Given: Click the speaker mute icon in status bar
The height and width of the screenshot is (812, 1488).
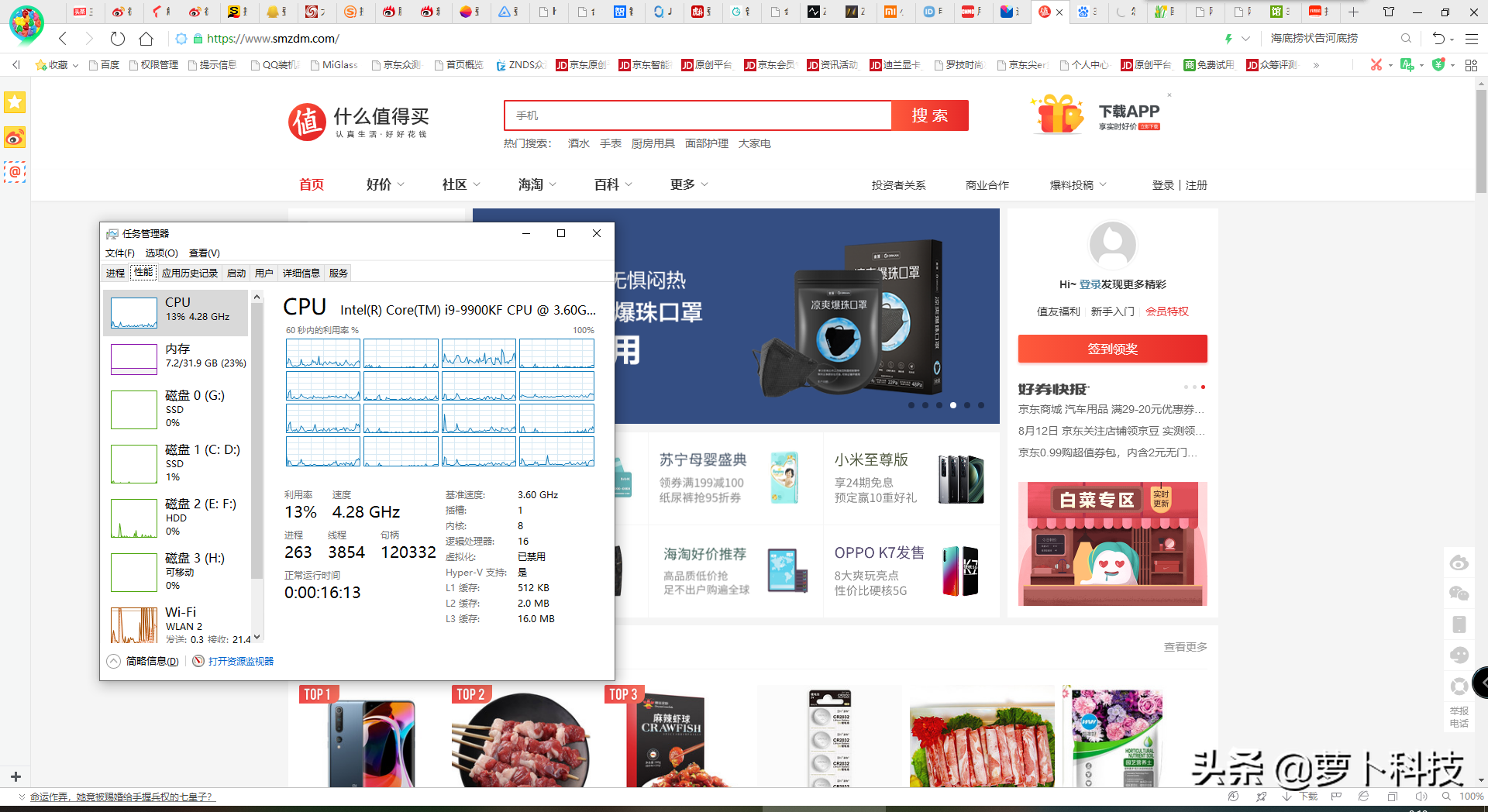Looking at the screenshot, I should tap(1421, 797).
